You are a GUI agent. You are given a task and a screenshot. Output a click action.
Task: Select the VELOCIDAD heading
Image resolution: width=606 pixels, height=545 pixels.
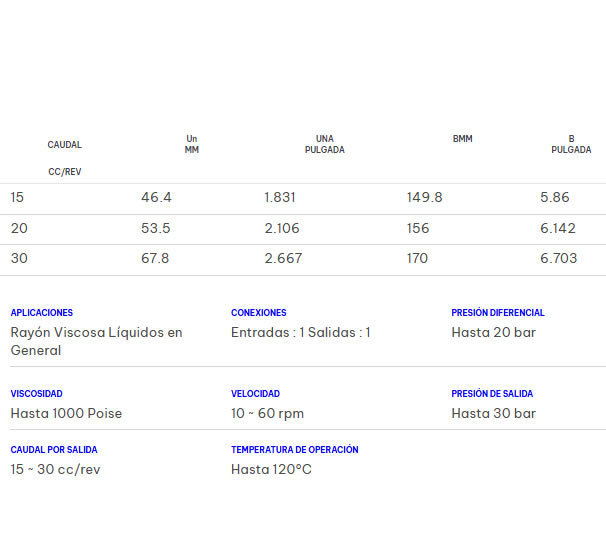pyautogui.click(x=255, y=394)
